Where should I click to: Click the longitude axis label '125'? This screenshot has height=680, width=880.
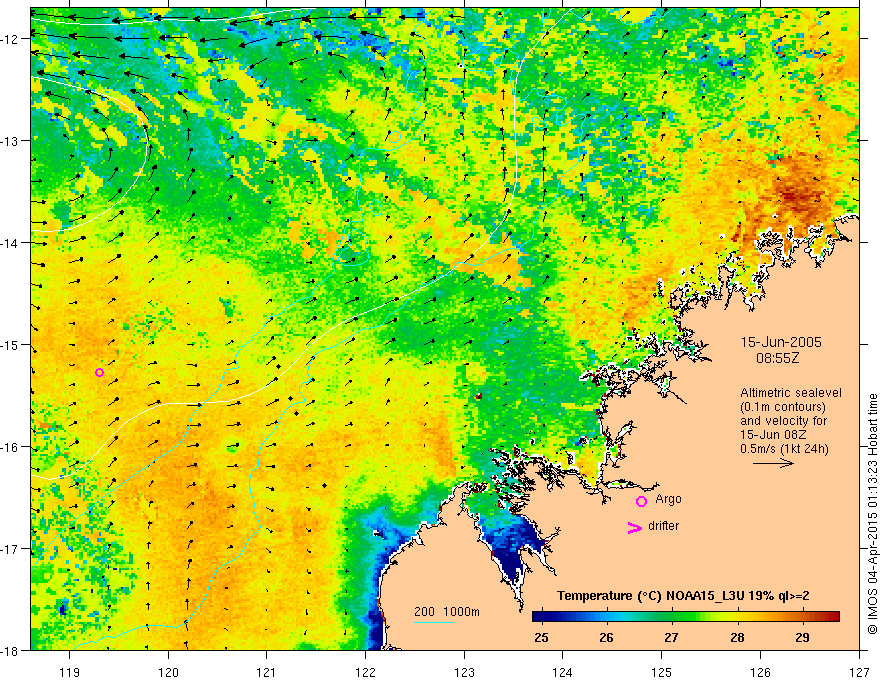pyautogui.click(x=662, y=672)
